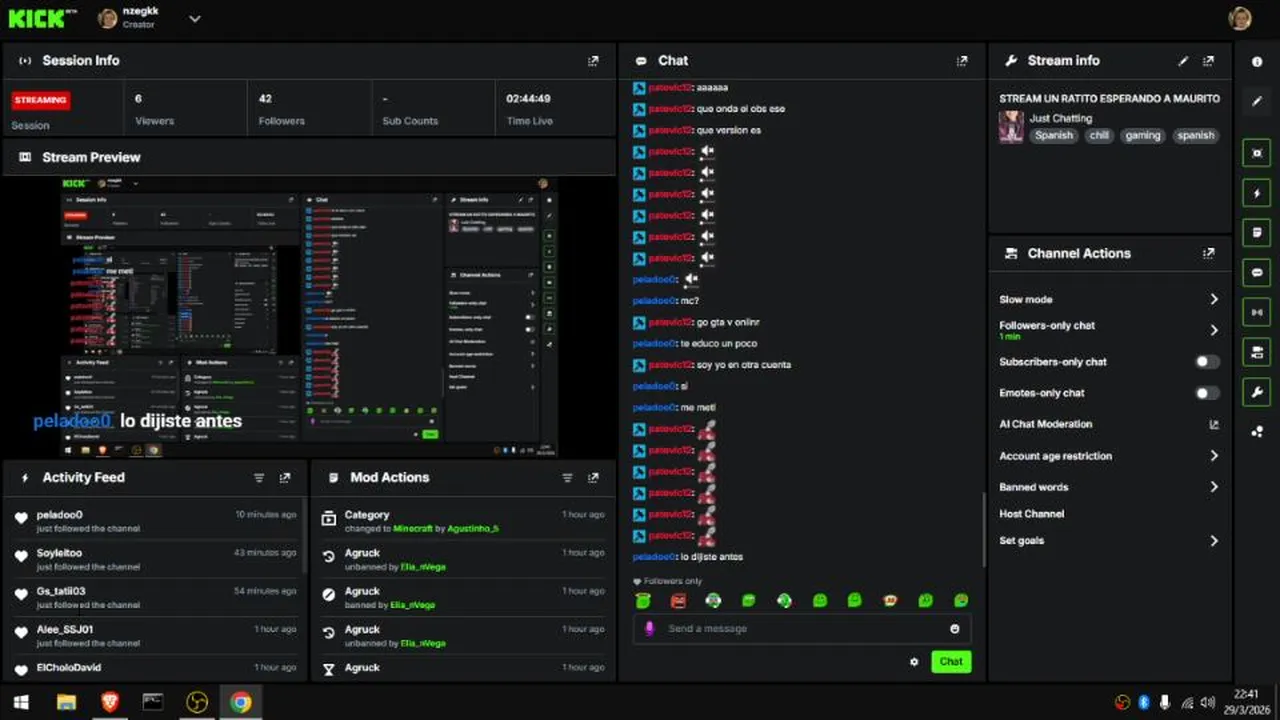The height and width of the screenshot is (720, 1280).
Task: Pop out the Stream info panel
Action: click(x=1208, y=61)
